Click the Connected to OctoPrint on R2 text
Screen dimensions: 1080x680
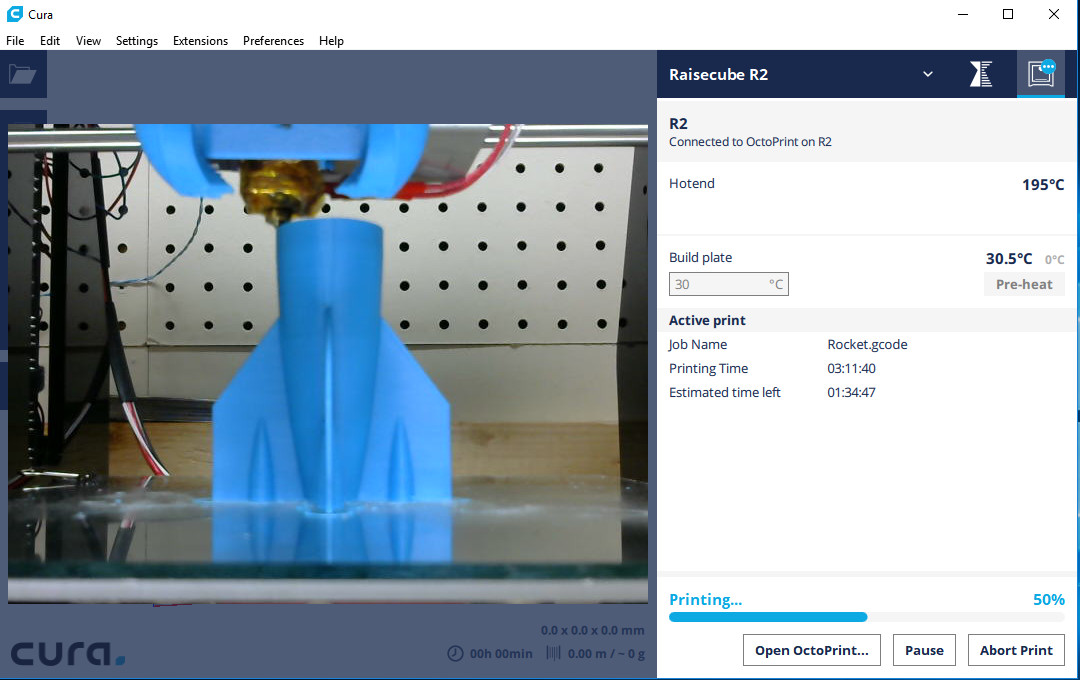[x=750, y=142]
